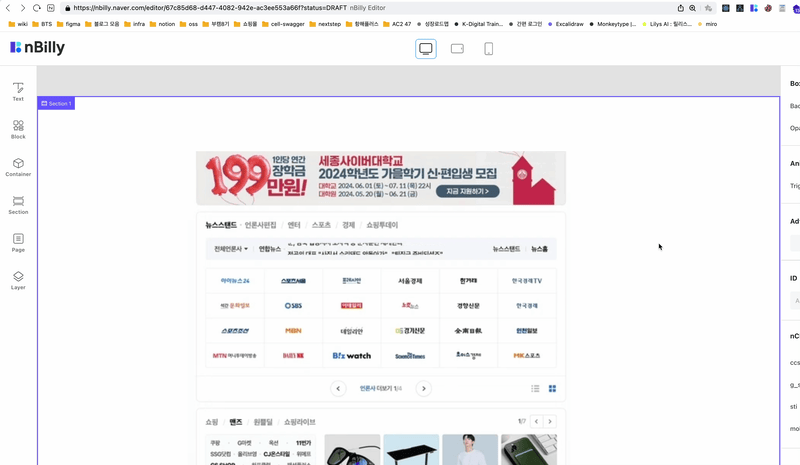This screenshot has height=465, width=800.
Task: Click the 지금 지원하기 banner button
Action: pyautogui.click(x=467, y=191)
